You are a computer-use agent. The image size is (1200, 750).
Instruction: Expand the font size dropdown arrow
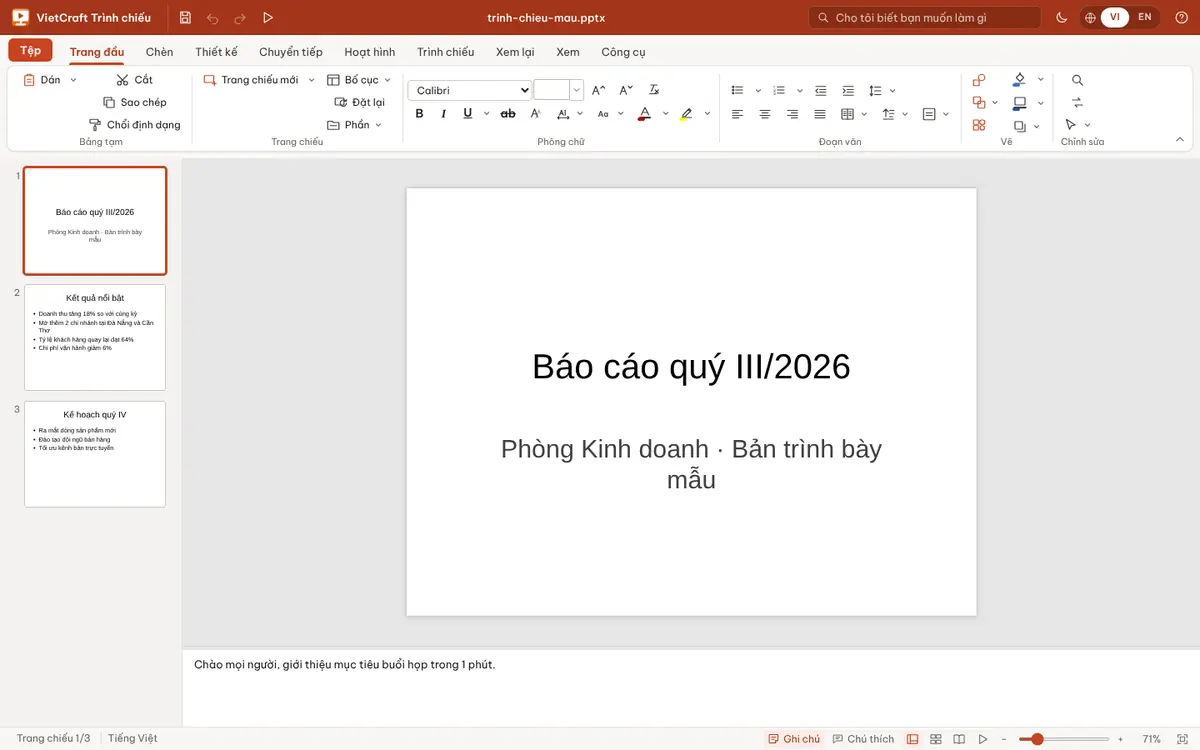577,90
